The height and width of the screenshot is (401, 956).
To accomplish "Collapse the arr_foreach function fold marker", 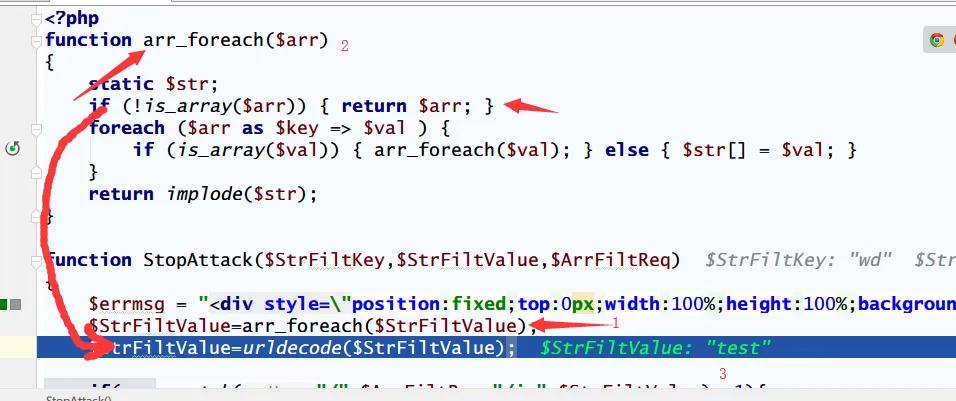I will [37, 41].
